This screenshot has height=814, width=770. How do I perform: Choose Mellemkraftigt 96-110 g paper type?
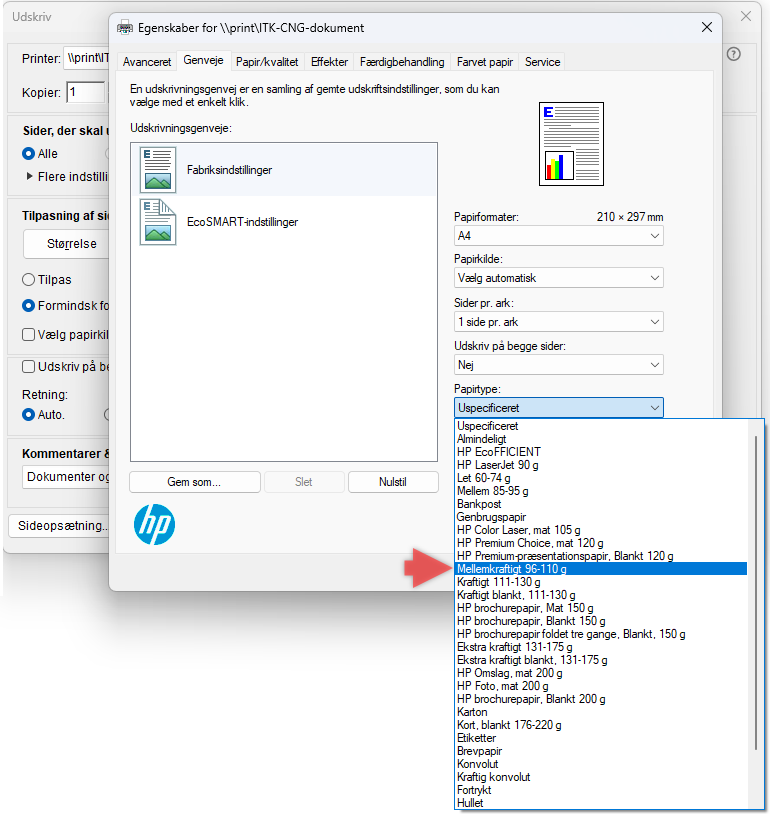(601, 569)
